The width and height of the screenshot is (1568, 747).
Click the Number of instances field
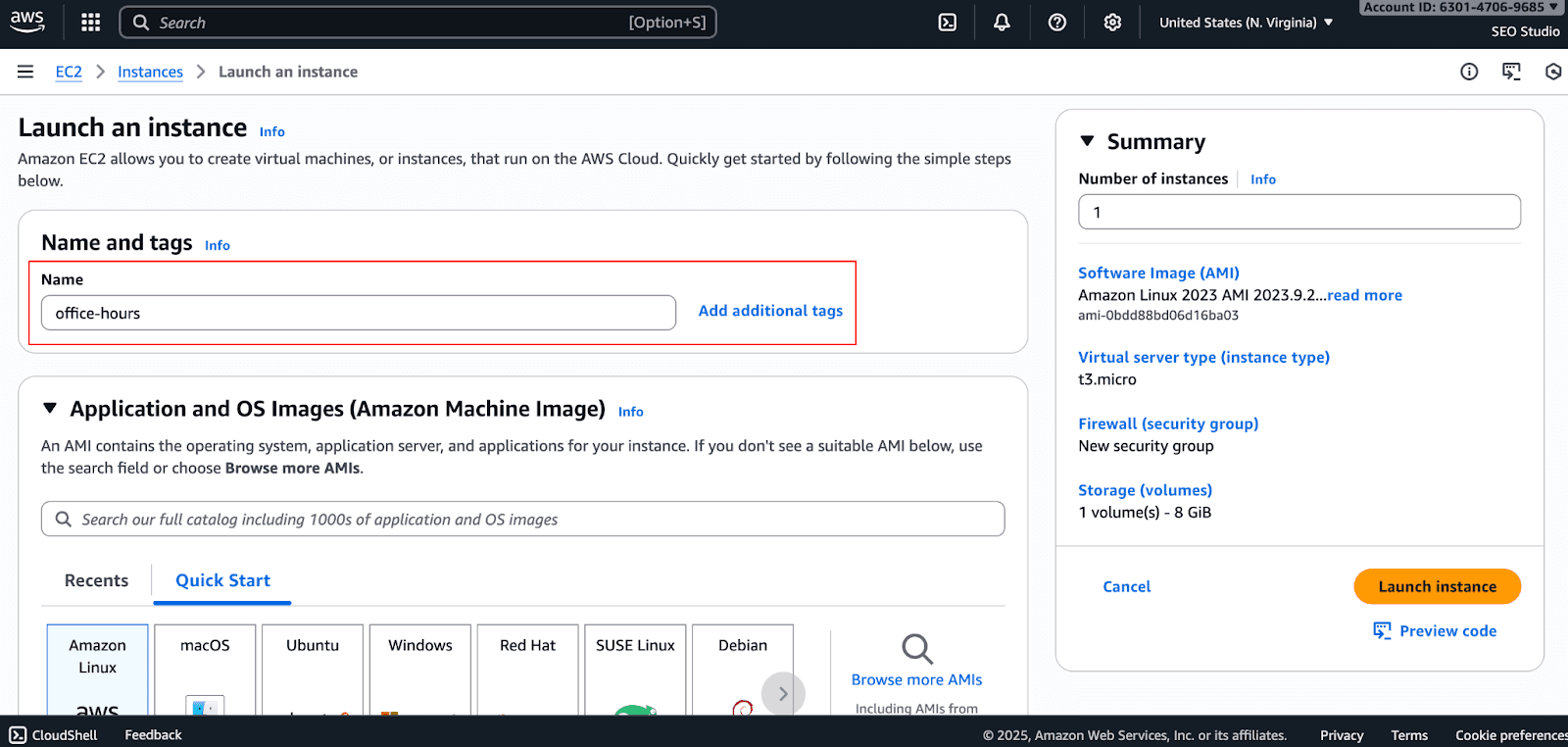[x=1299, y=212]
